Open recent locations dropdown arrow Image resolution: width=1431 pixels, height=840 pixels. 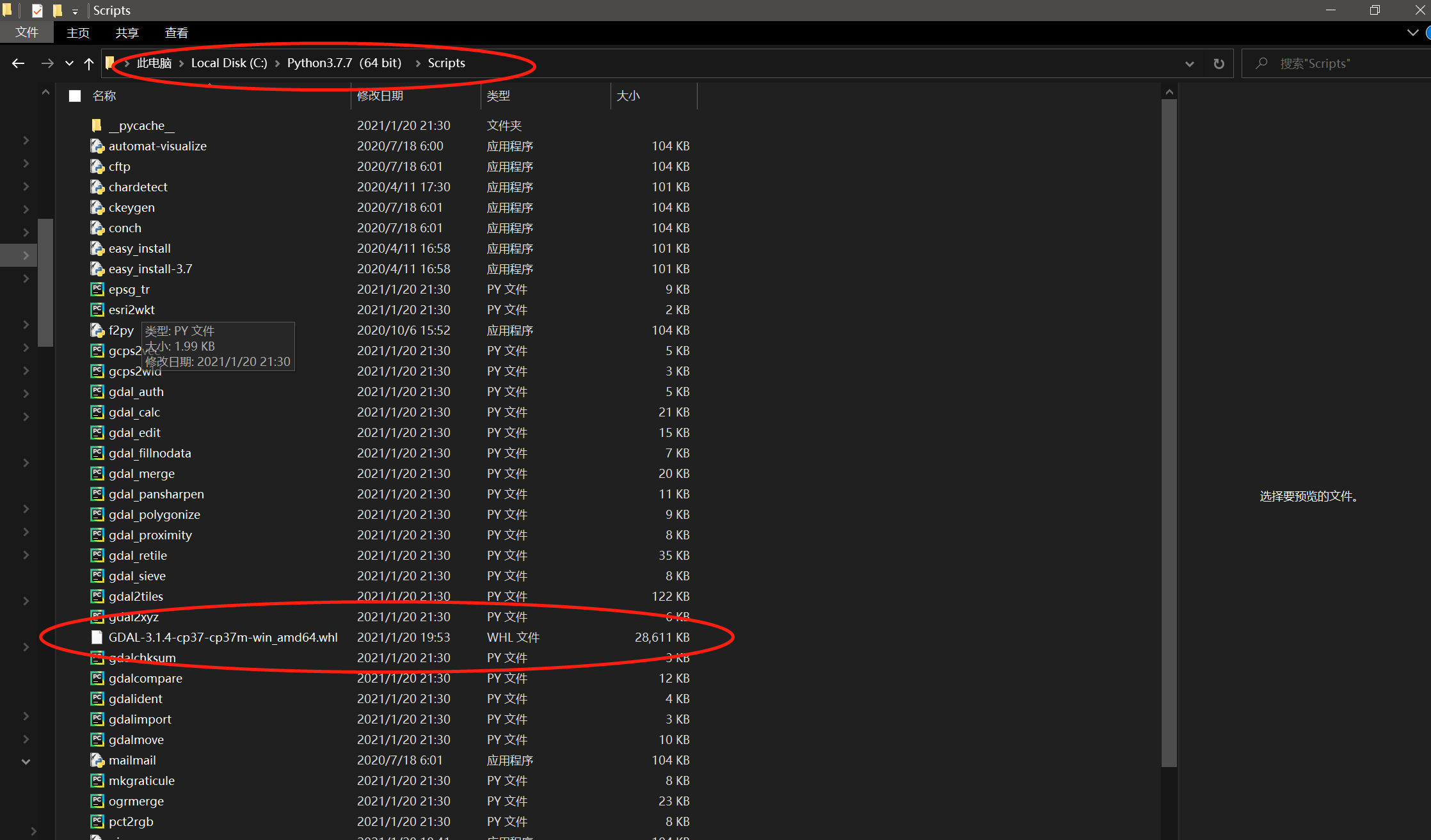(69, 63)
